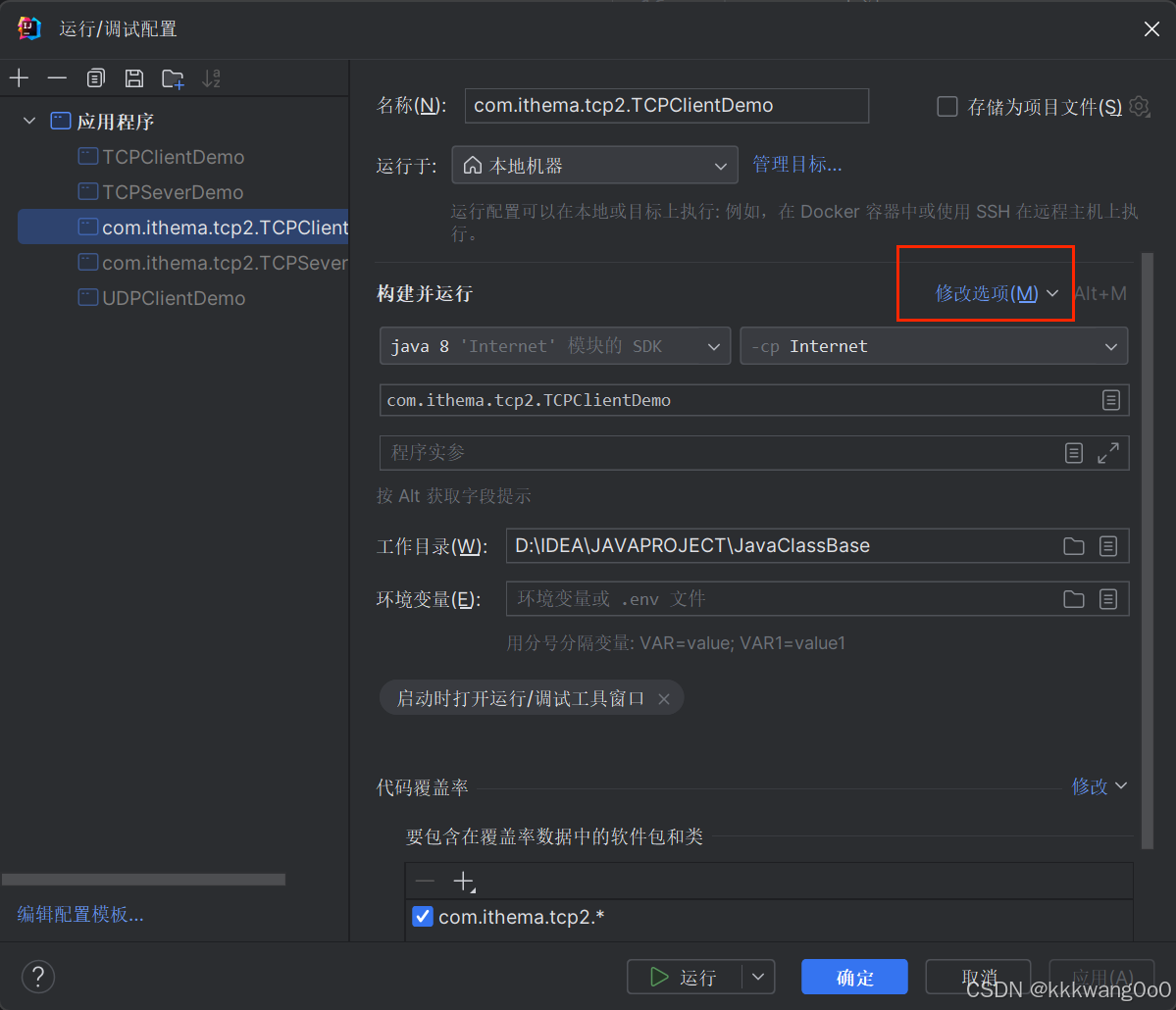Click the remove configuration minus icon
Image resolution: width=1176 pixels, height=1010 pixels.
click(x=58, y=78)
